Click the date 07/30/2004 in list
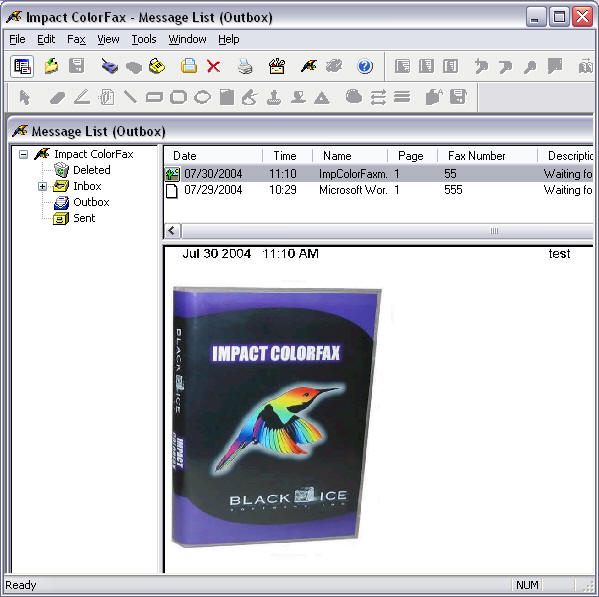This screenshot has height=597, width=599. (x=213, y=174)
